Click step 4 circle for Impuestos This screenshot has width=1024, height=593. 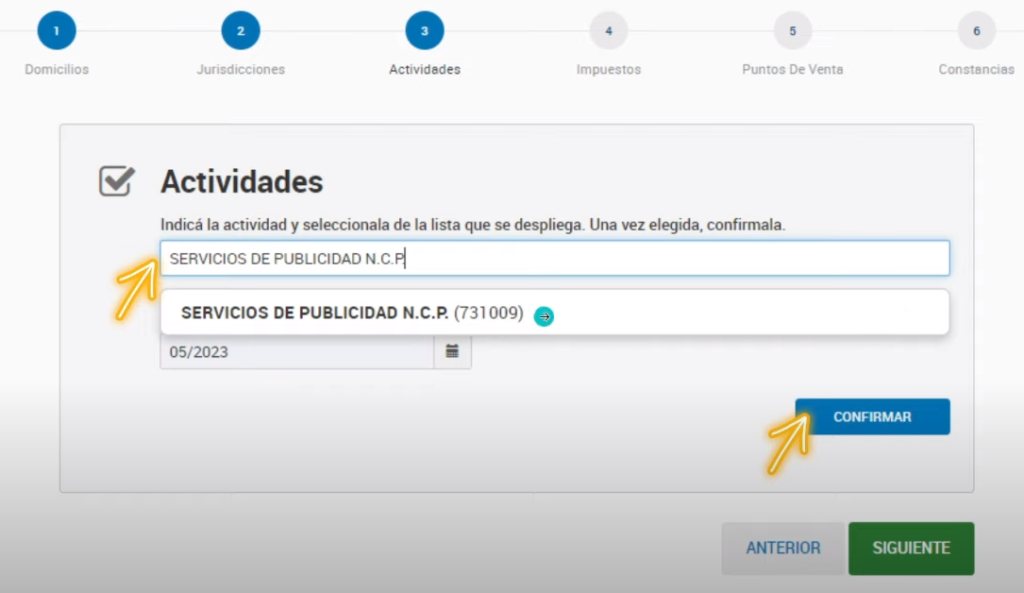608,29
